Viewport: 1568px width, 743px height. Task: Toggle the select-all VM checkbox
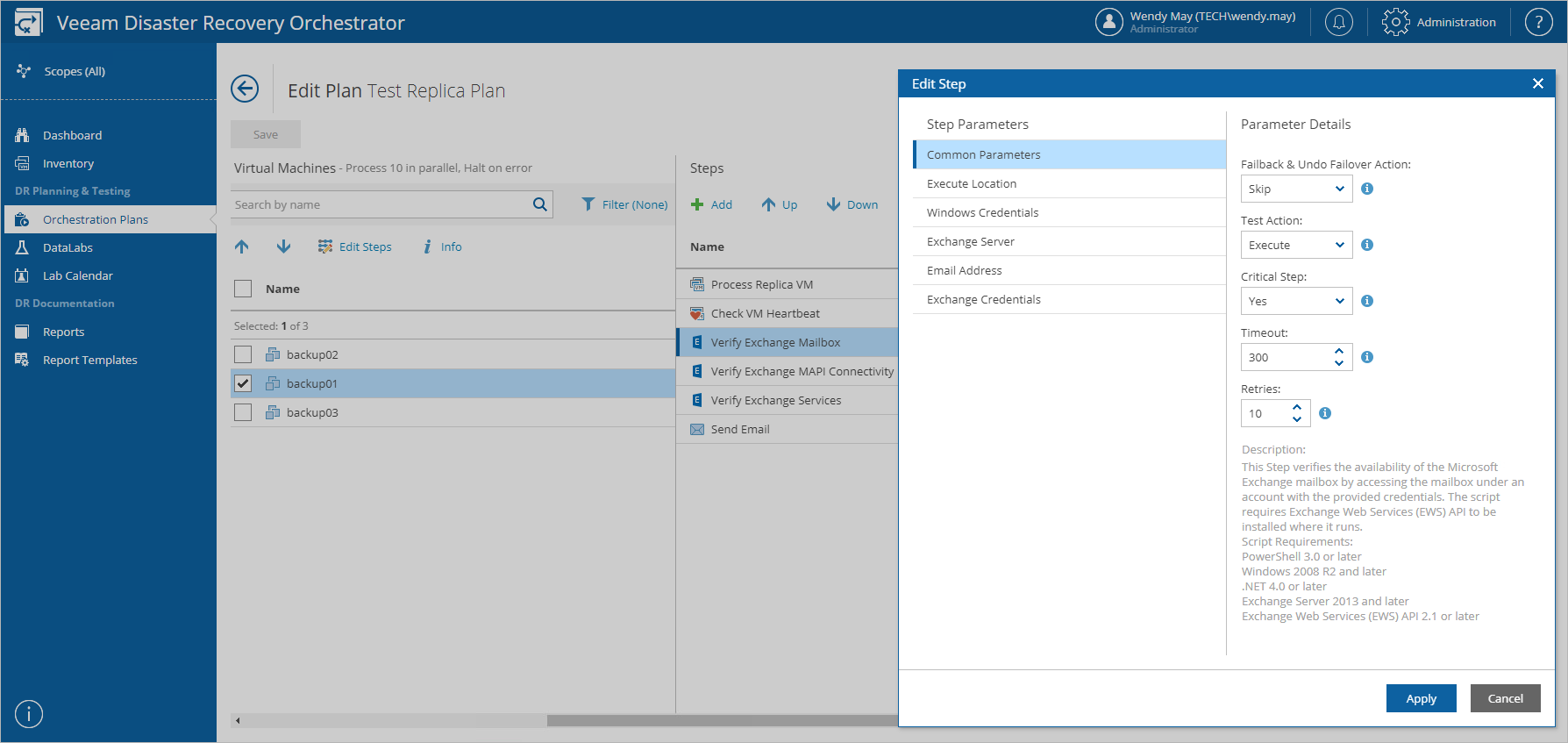[x=243, y=289]
